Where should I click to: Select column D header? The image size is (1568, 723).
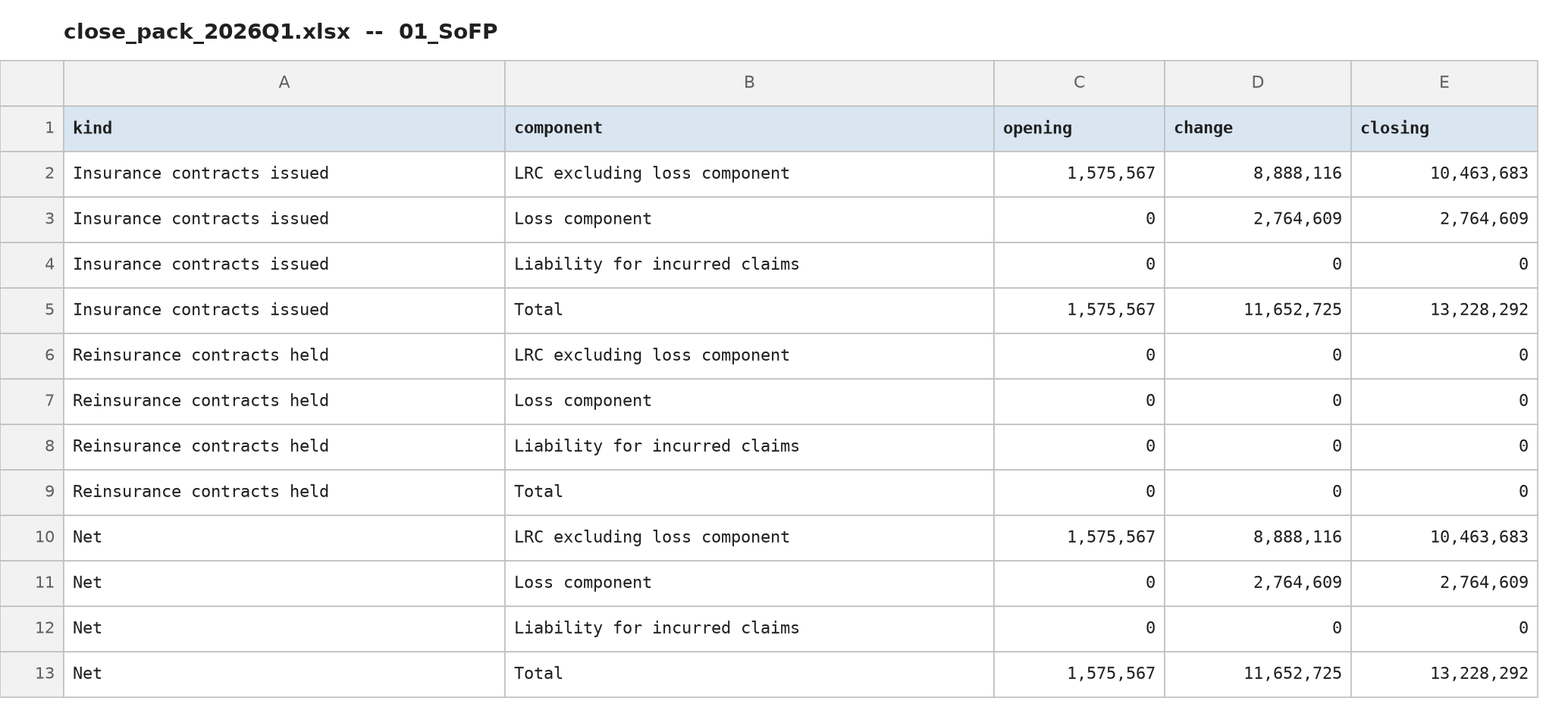(1258, 83)
